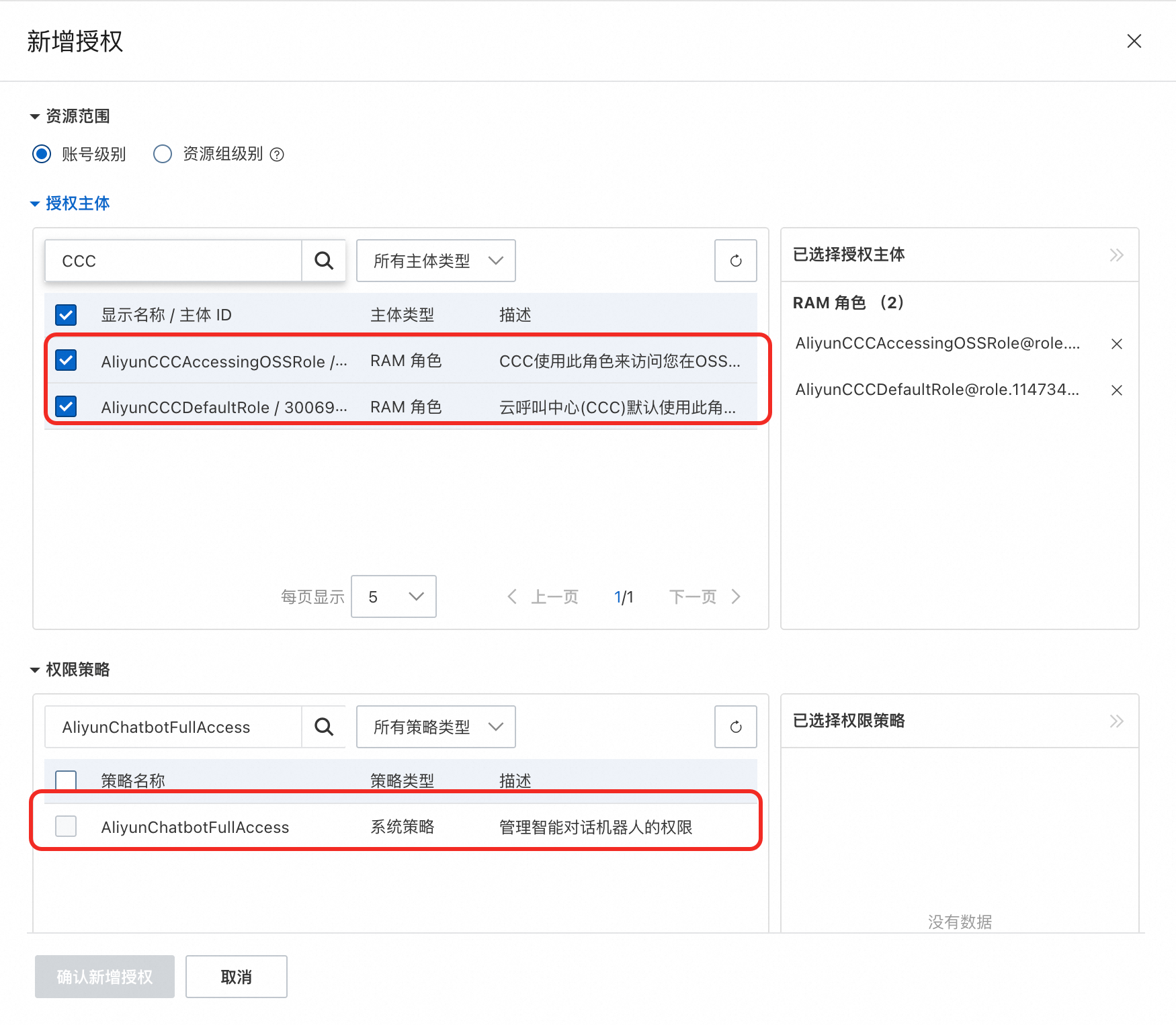This screenshot has height=1025, width=1176.
Task: Select the 账号级别 radio option
Action: tap(42, 154)
